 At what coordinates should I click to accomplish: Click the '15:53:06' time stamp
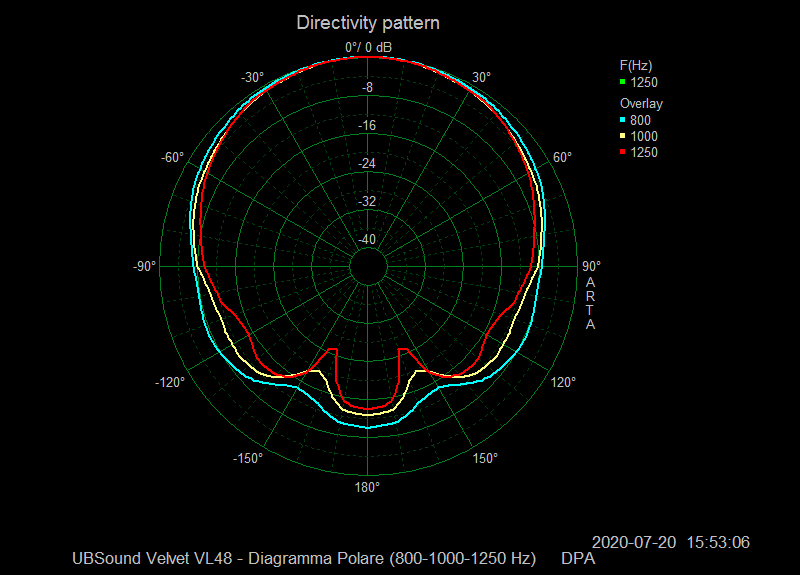click(x=718, y=542)
